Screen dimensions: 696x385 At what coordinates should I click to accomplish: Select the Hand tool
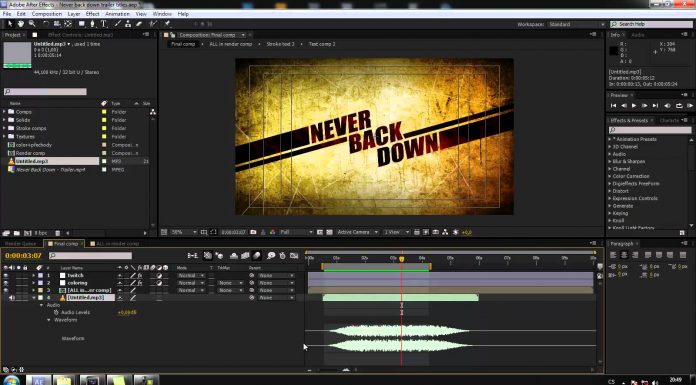21,24
